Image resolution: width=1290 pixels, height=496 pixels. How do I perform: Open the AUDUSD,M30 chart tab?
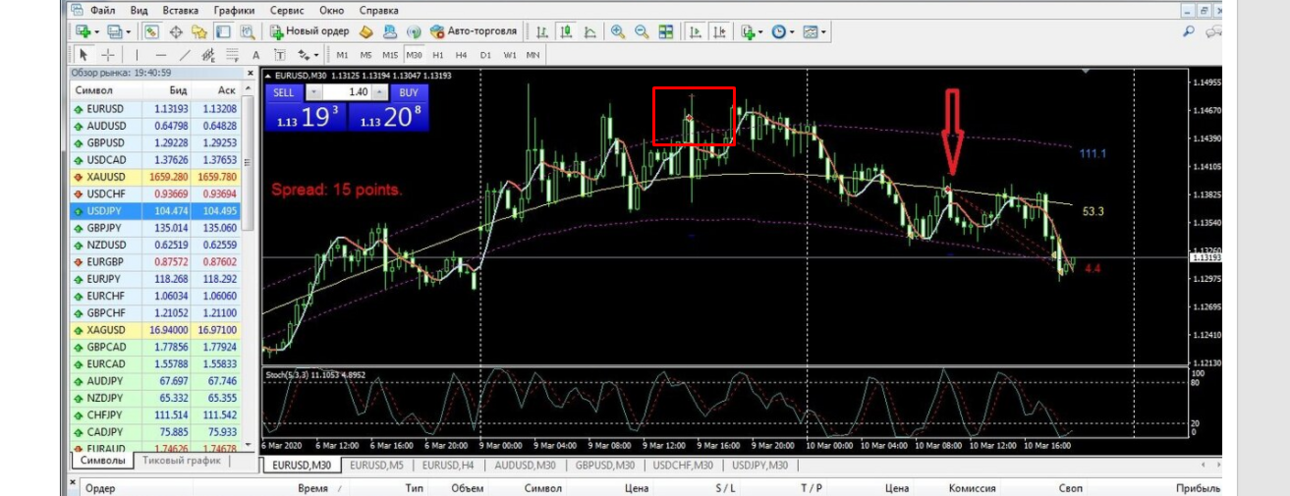pyautogui.click(x=527, y=465)
